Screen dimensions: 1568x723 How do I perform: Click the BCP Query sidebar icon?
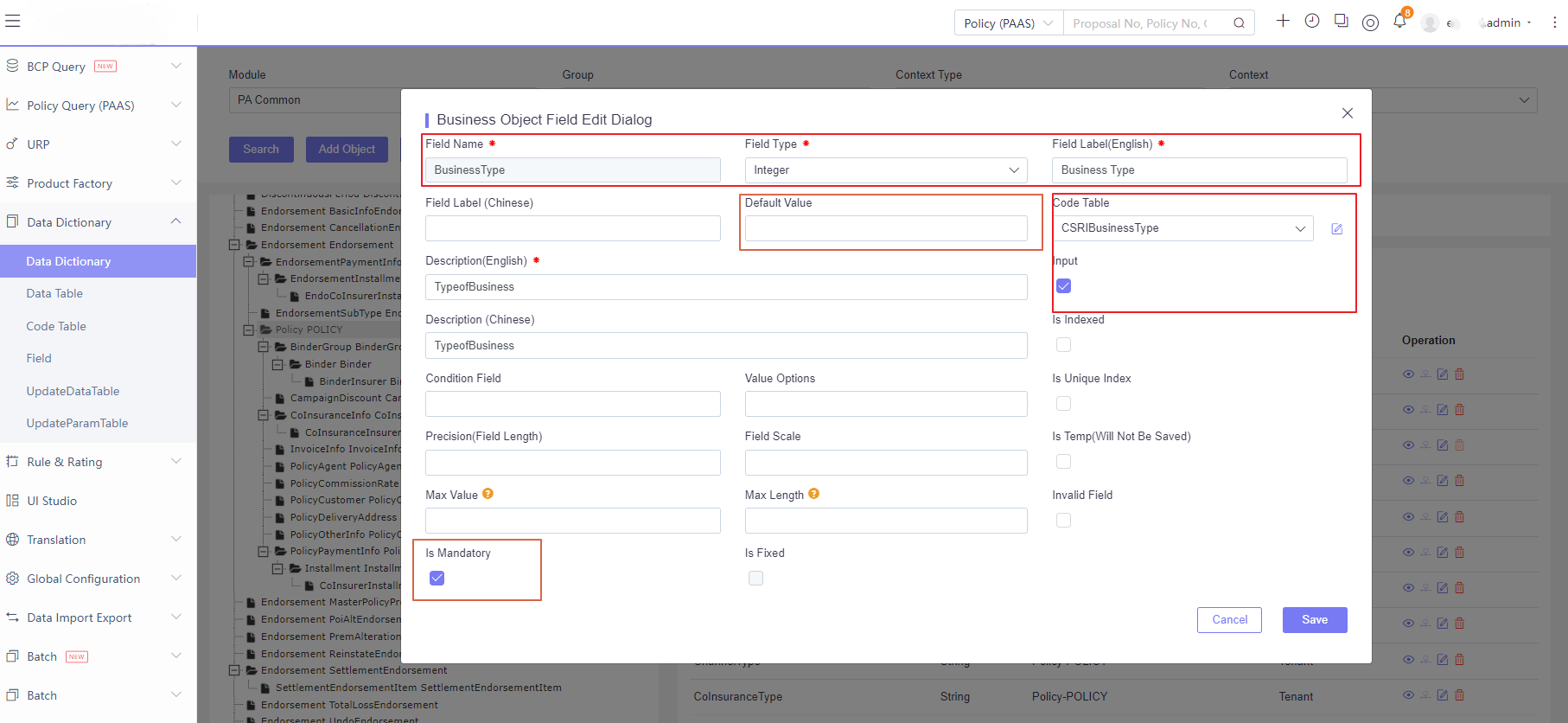click(12, 66)
